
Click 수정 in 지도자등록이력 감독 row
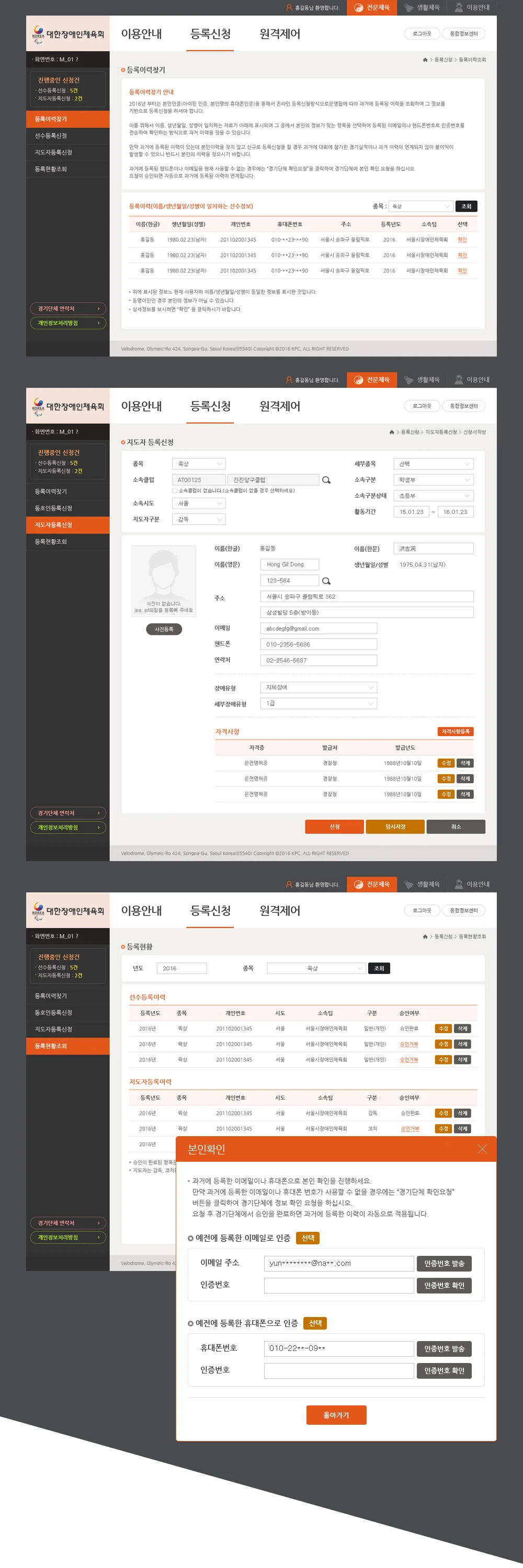coord(444,1113)
